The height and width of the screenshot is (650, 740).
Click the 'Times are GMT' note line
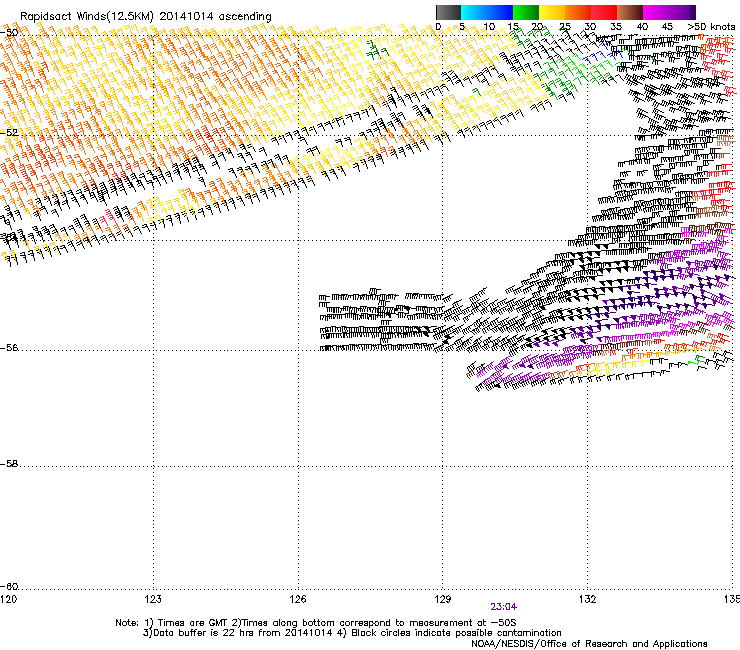[316, 623]
